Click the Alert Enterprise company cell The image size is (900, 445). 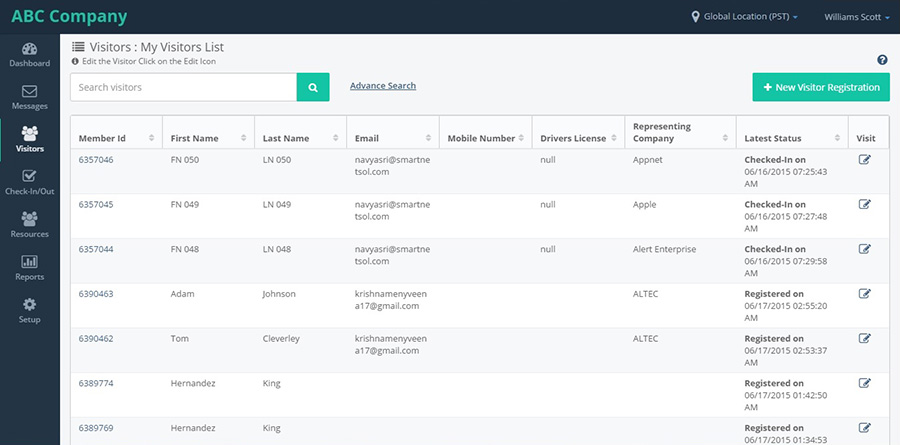point(664,249)
